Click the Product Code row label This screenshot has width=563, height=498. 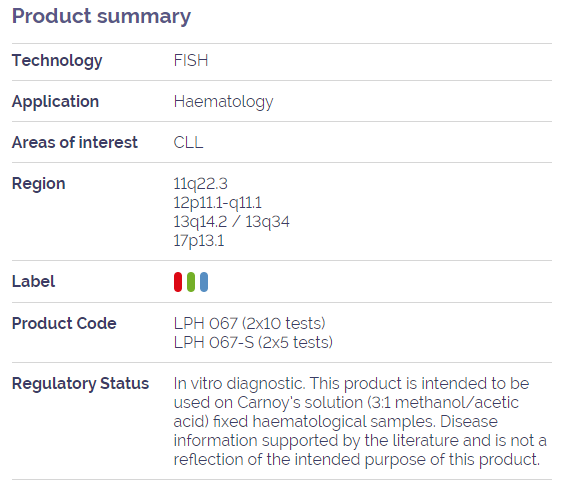(x=64, y=324)
